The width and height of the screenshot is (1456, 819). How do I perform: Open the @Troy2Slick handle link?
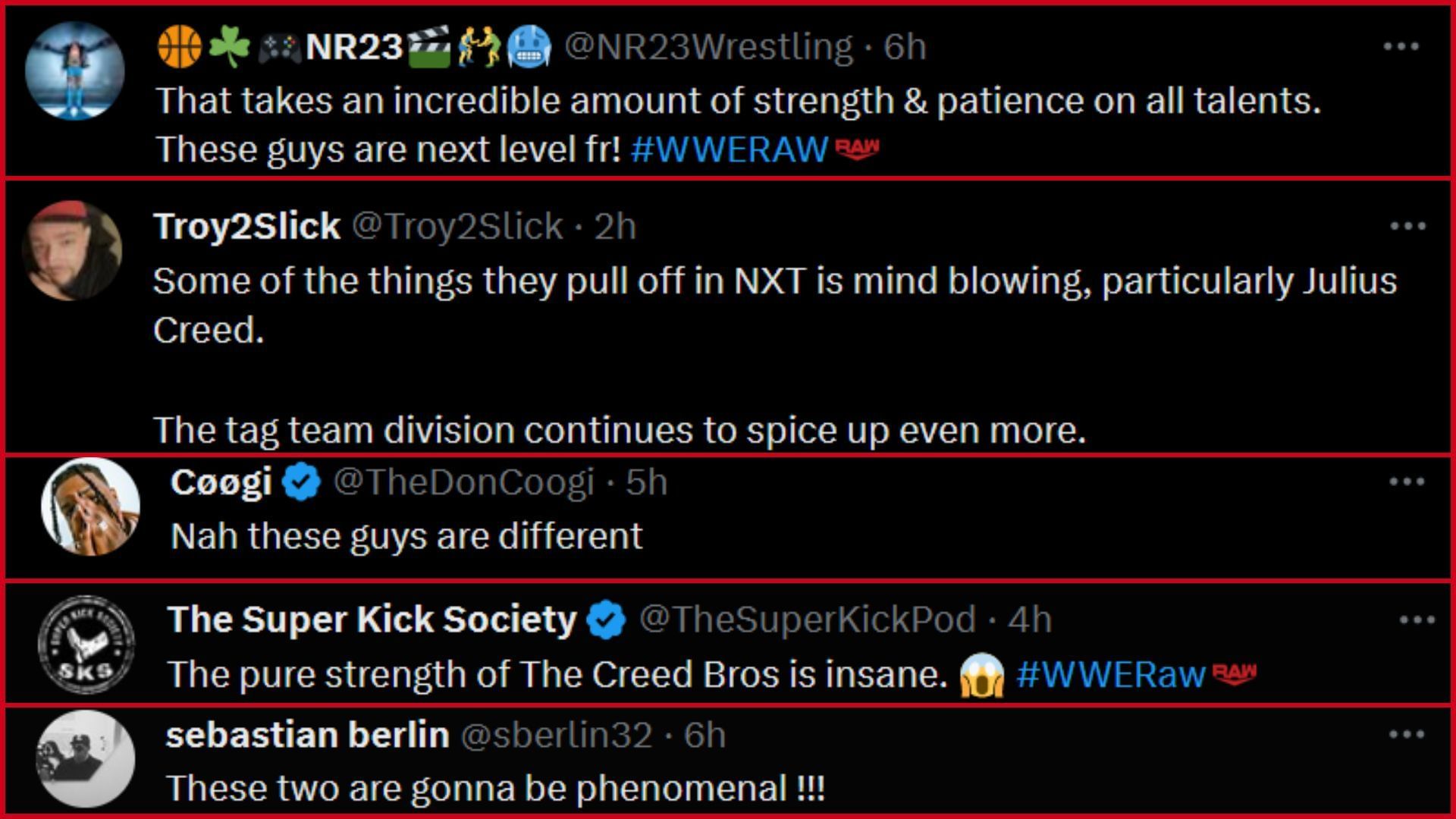point(457,226)
